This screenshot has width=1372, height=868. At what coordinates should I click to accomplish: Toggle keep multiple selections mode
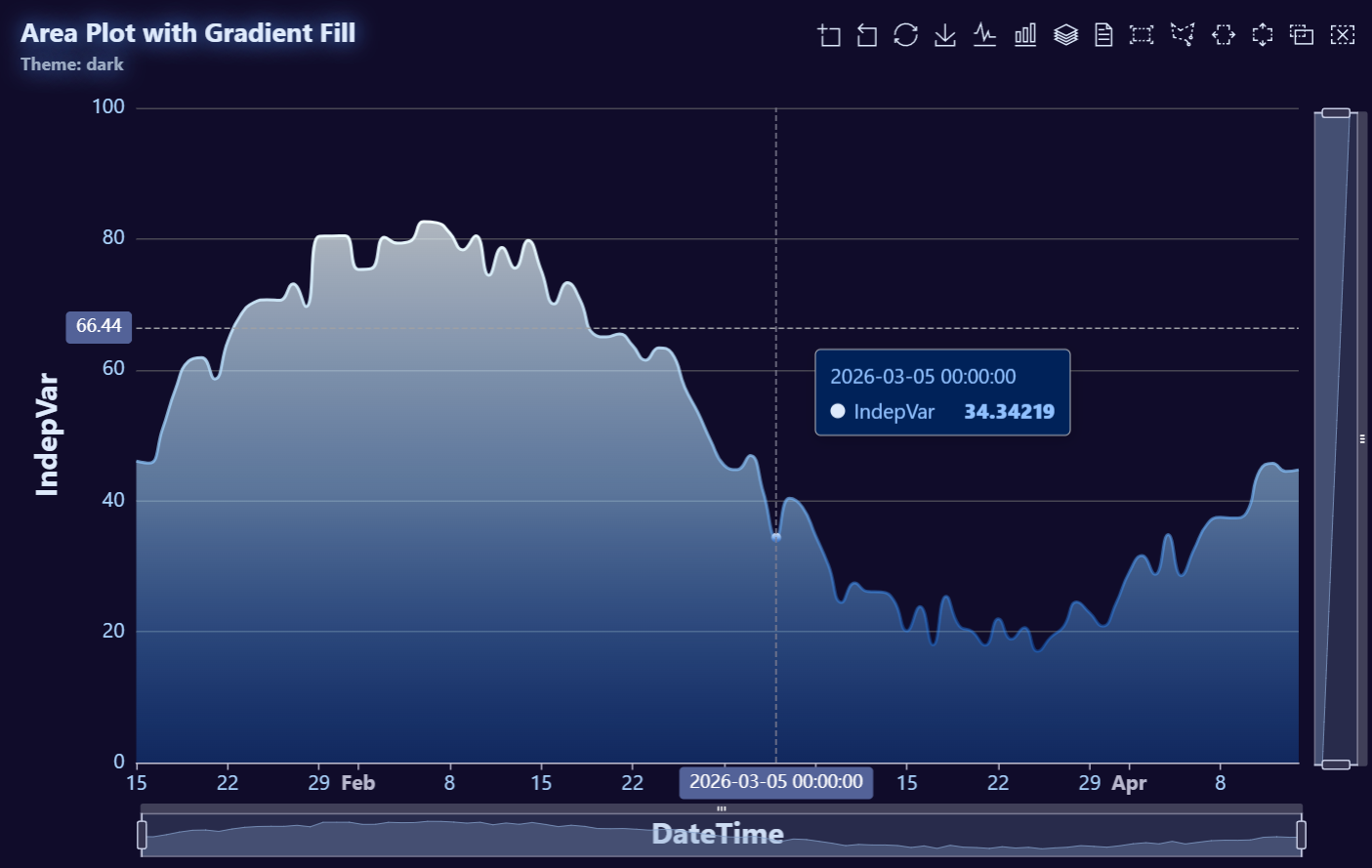[x=1302, y=35]
